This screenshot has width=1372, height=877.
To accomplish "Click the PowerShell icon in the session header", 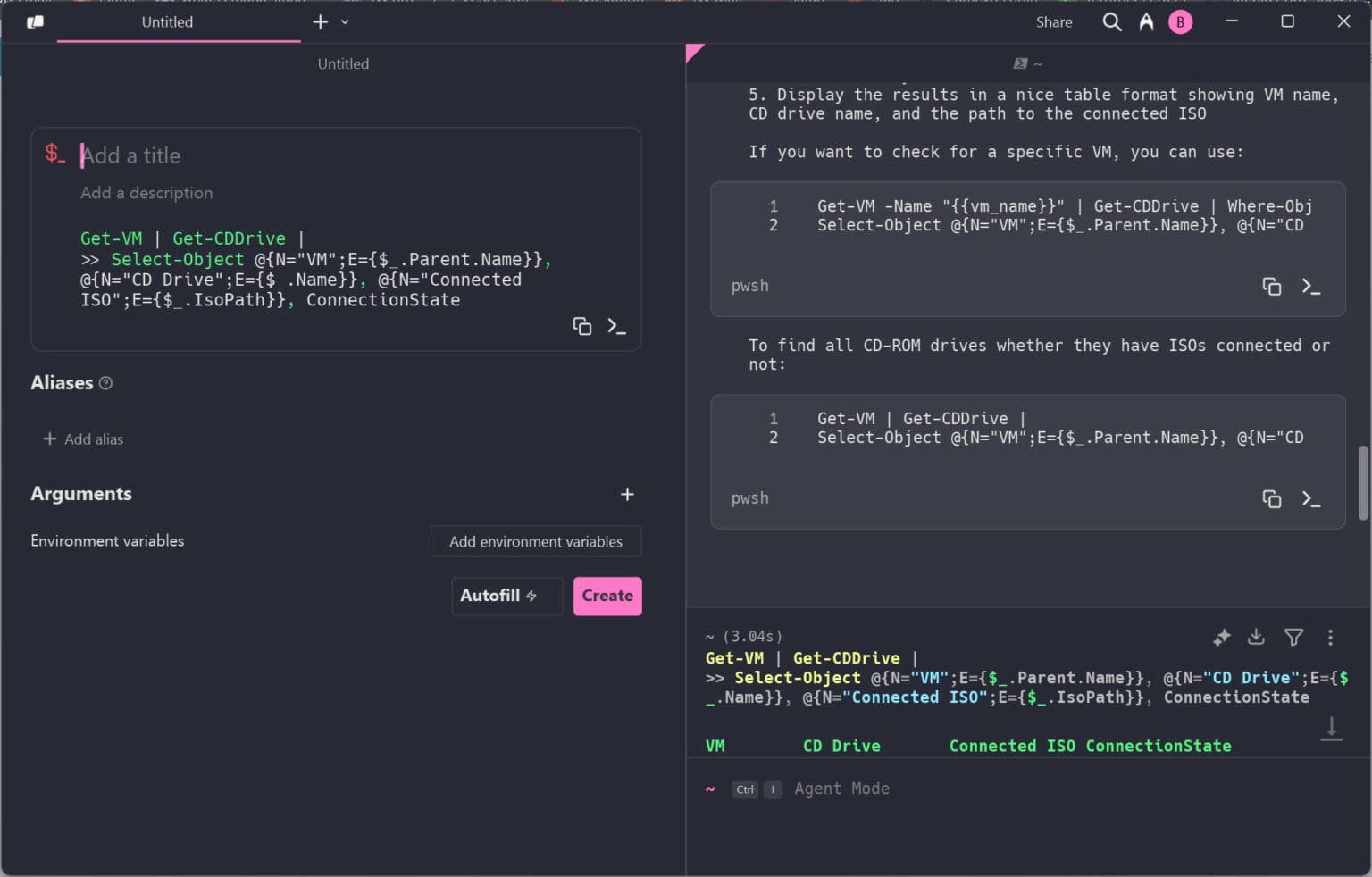I will (x=1018, y=63).
